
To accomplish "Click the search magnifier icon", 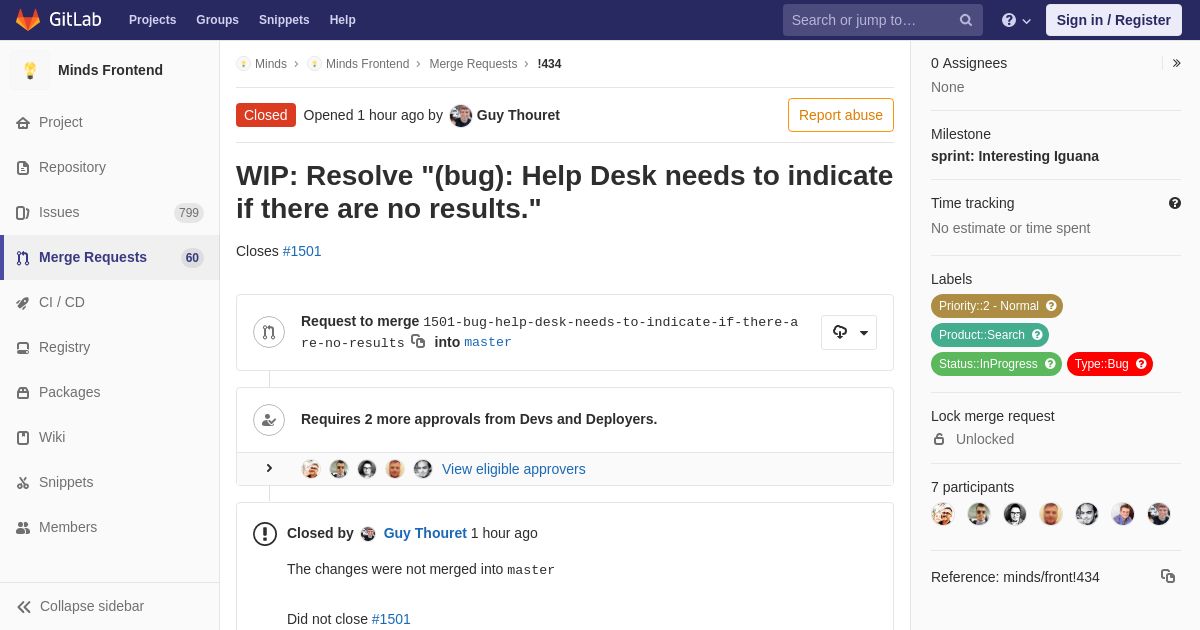I will pos(966,20).
